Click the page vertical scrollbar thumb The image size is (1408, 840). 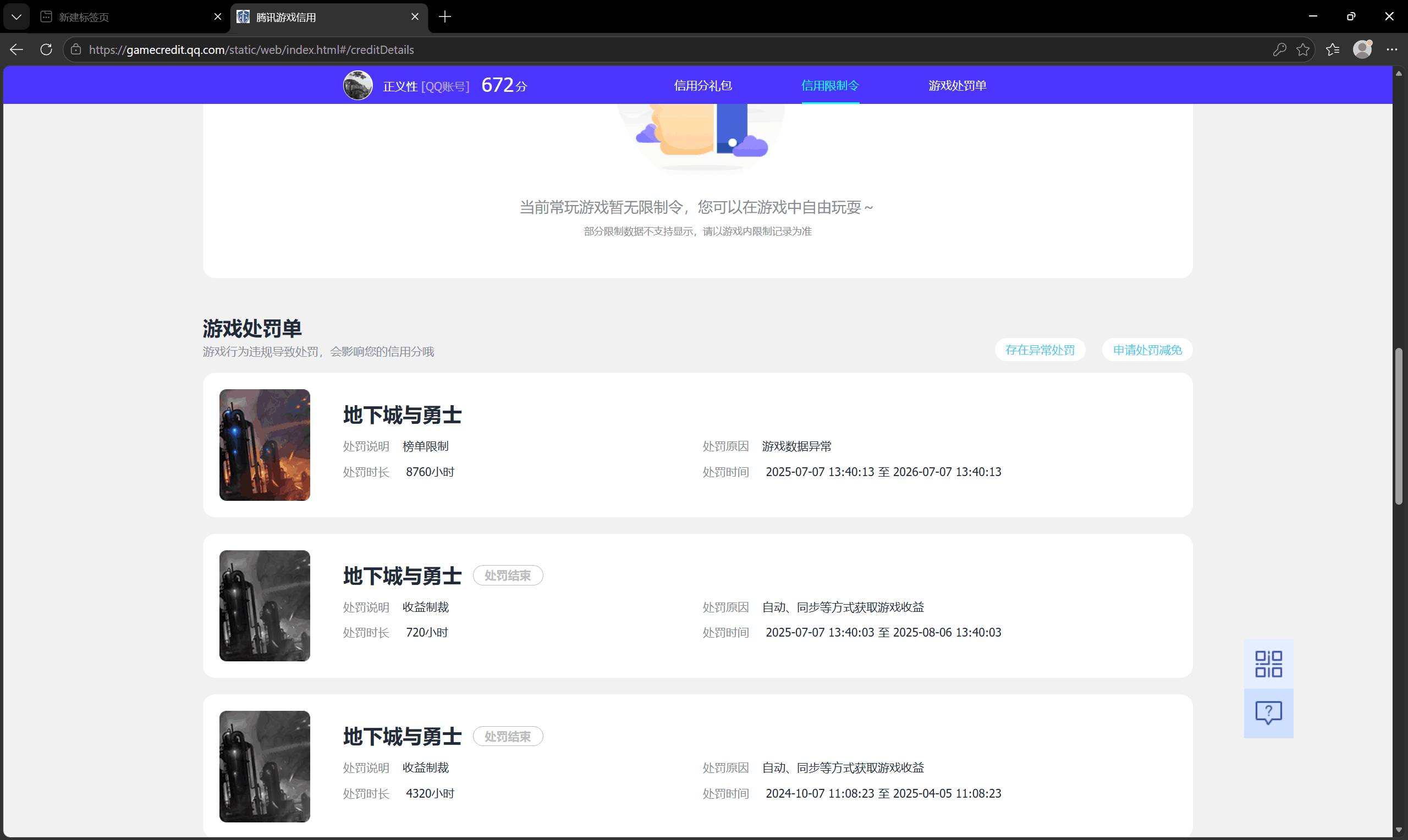click(1399, 426)
